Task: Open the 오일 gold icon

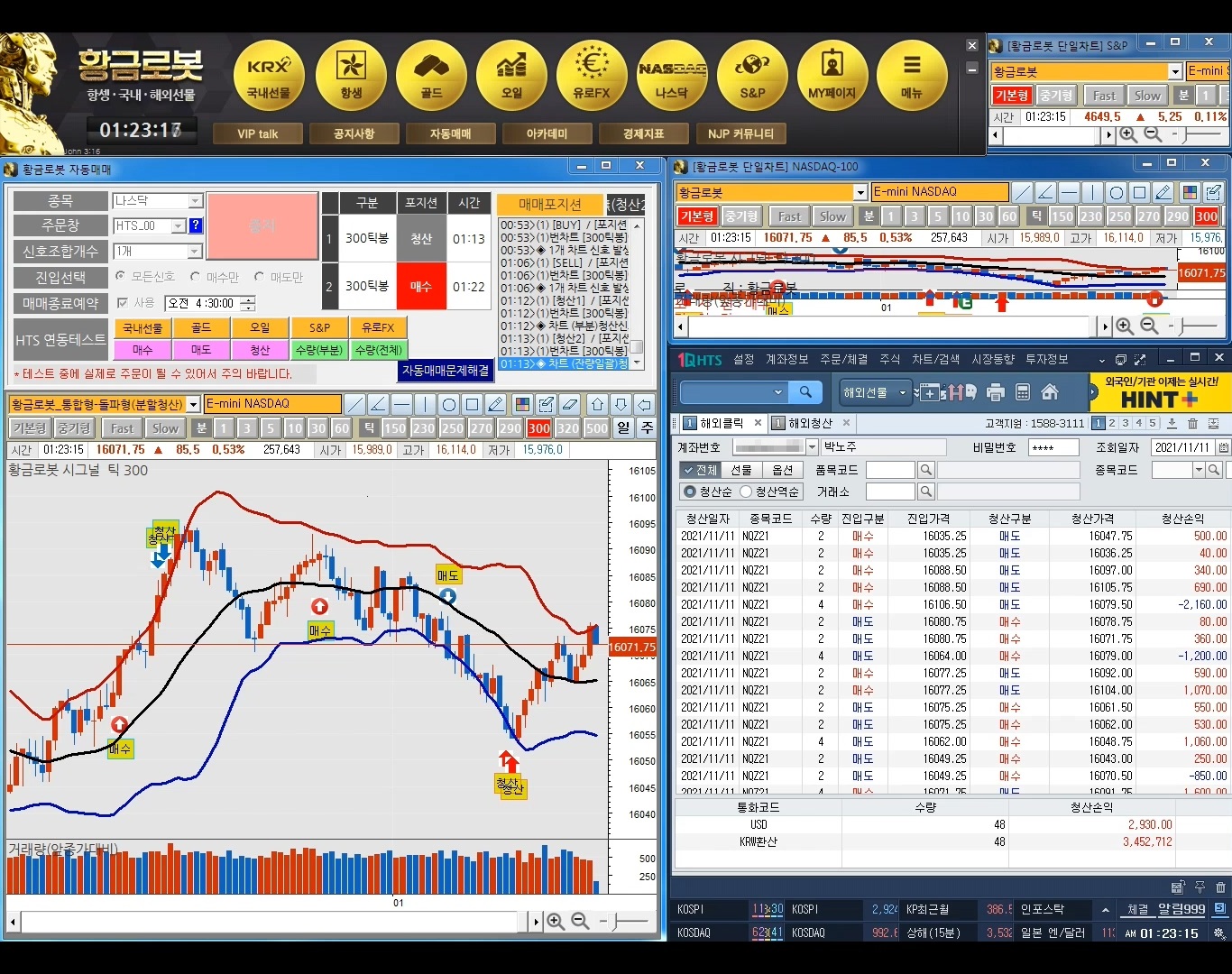Action: [x=511, y=76]
